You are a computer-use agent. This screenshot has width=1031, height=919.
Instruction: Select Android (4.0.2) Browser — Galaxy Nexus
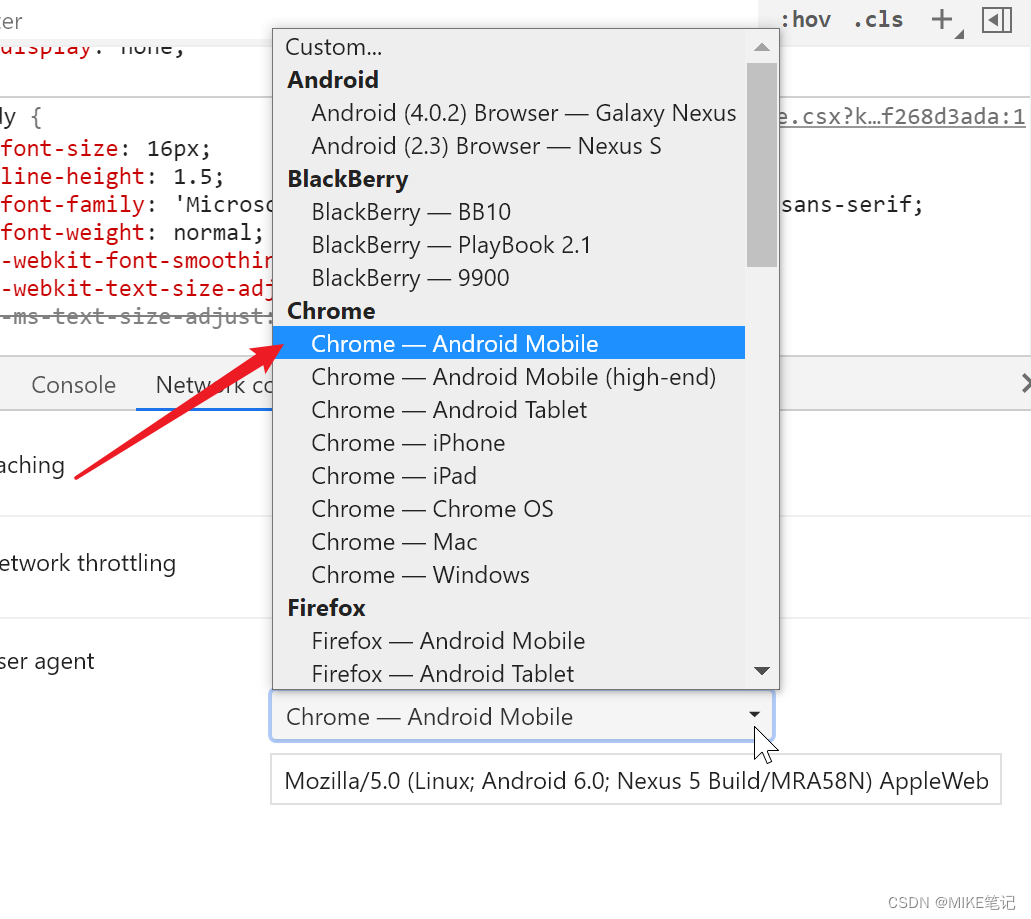509,113
